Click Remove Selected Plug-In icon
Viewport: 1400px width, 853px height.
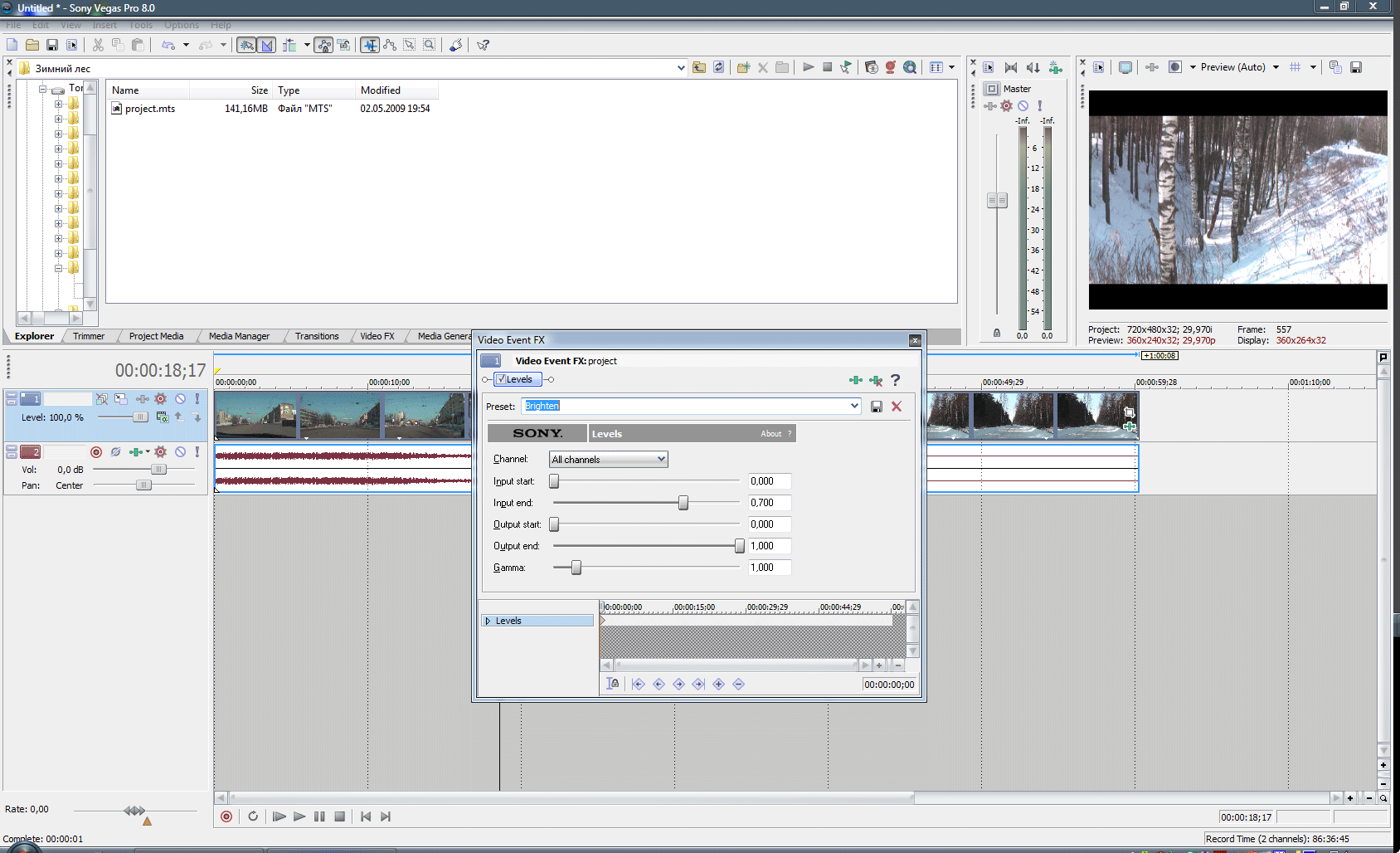876,380
